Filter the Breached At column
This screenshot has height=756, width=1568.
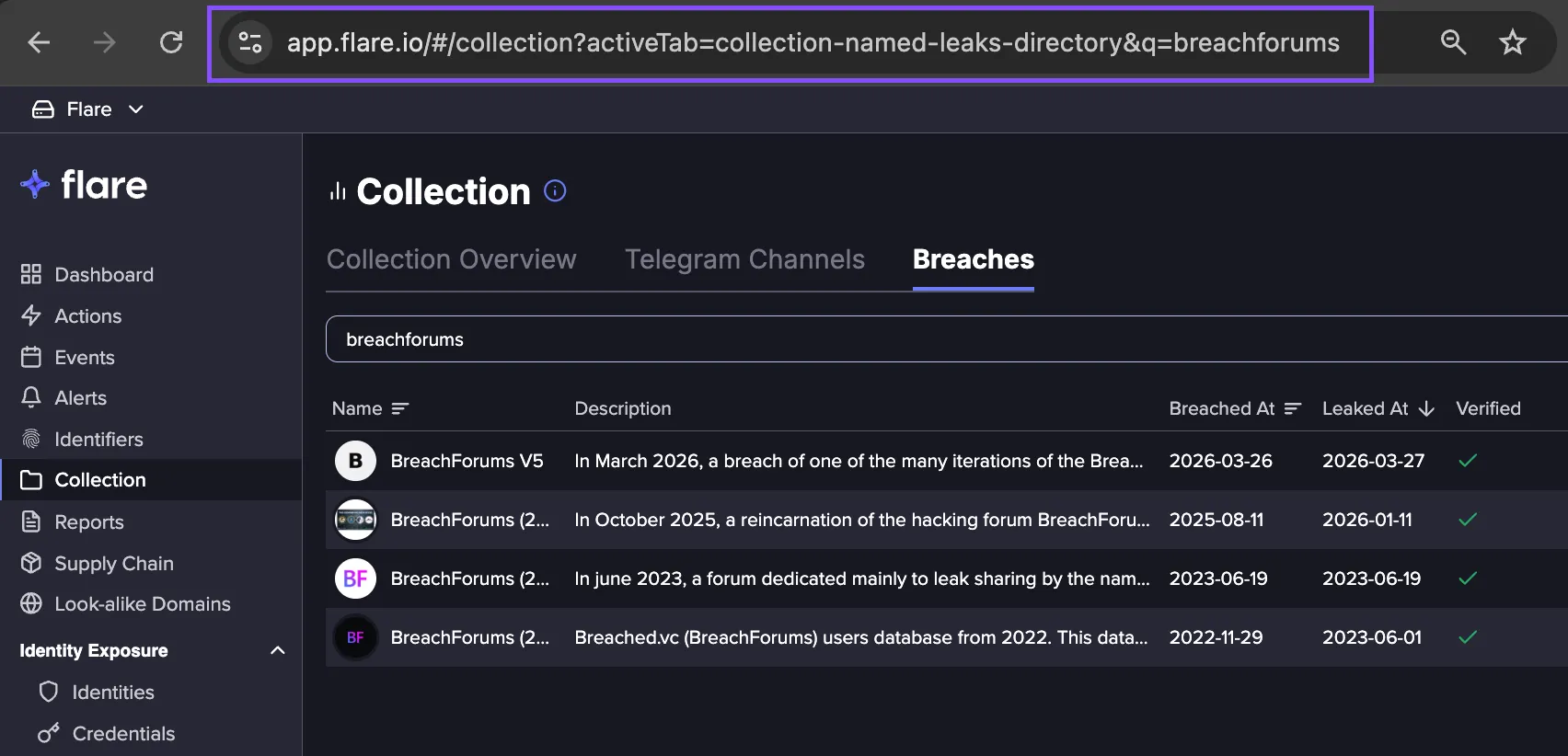pos(1293,408)
